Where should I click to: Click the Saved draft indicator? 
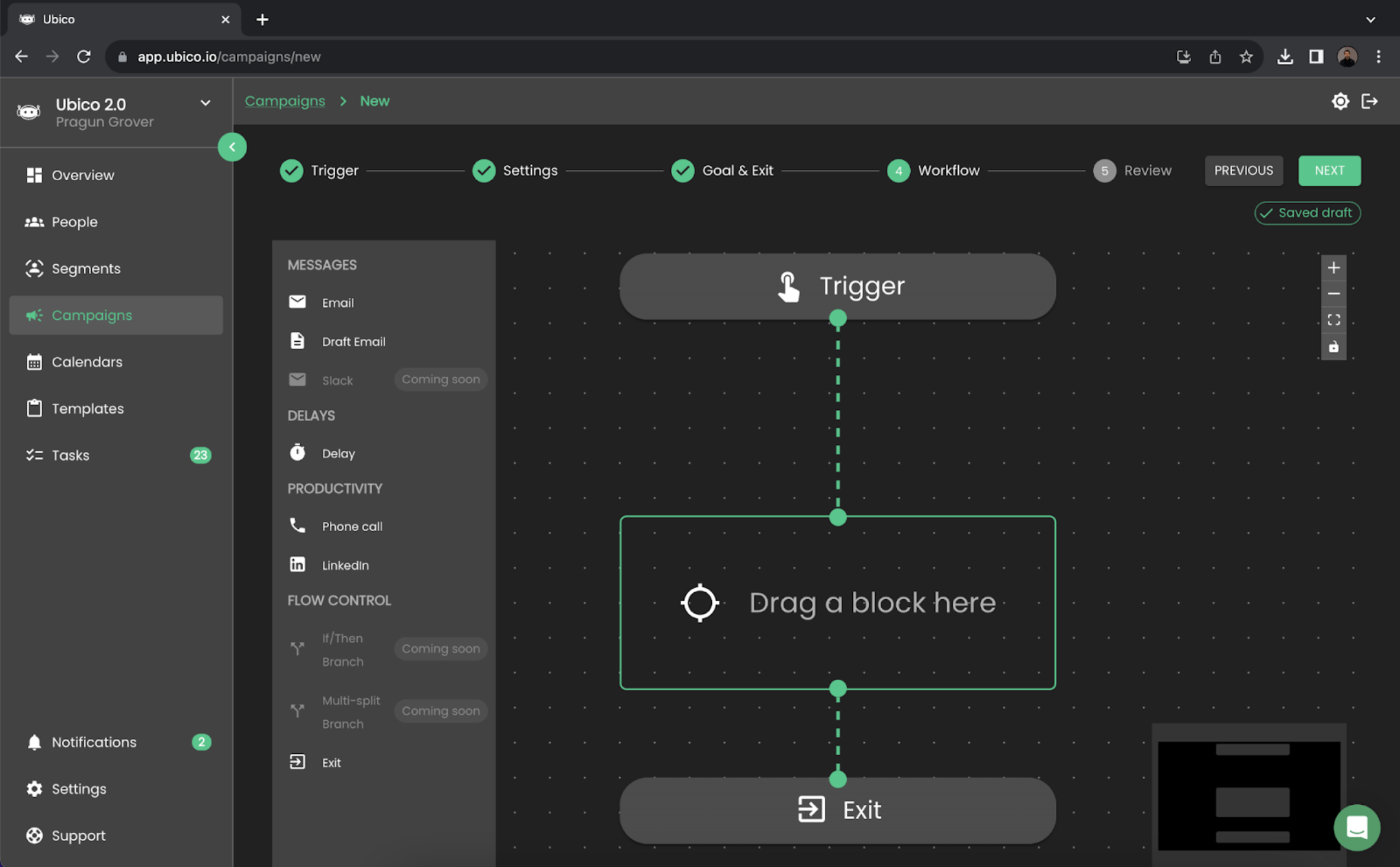(x=1307, y=213)
